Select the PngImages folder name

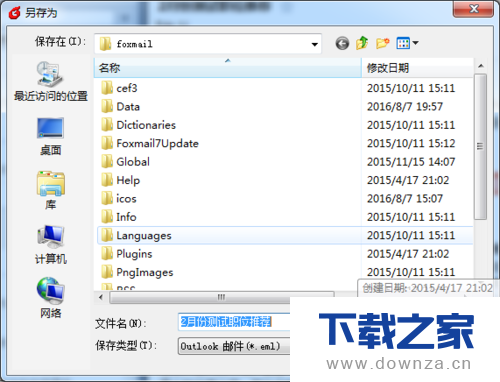145,272
